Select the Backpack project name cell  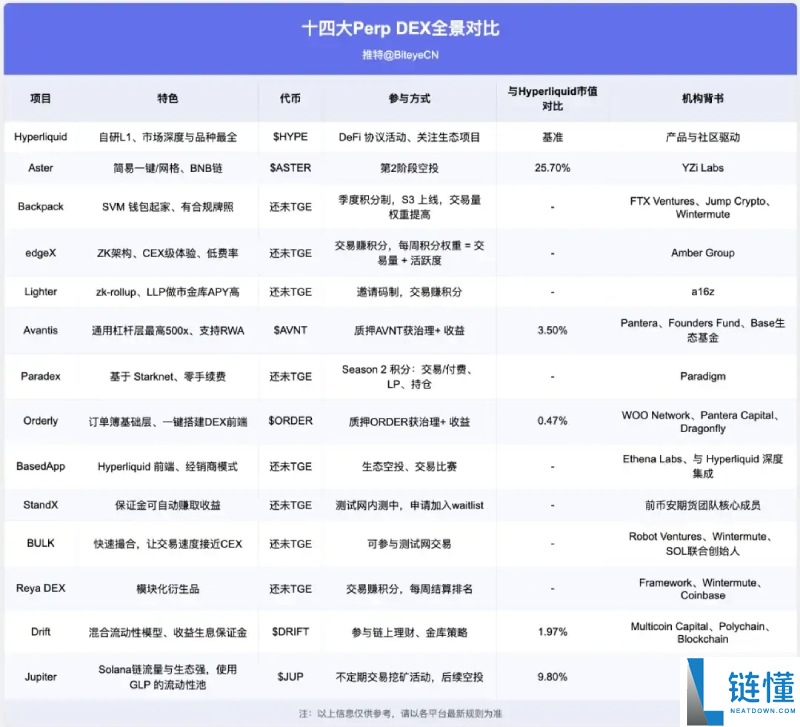[x=40, y=207]
